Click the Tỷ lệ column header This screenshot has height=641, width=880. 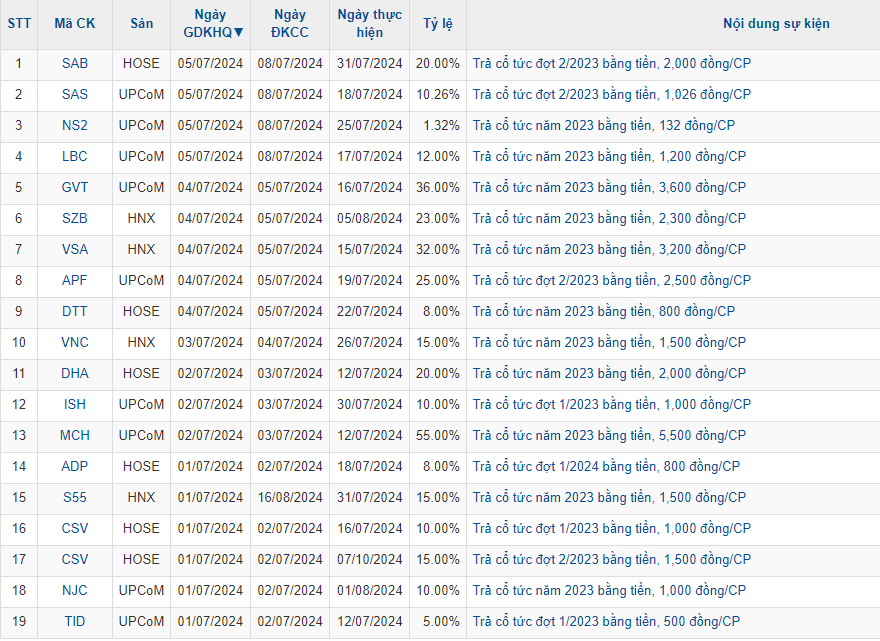click(x=437, y=23)
